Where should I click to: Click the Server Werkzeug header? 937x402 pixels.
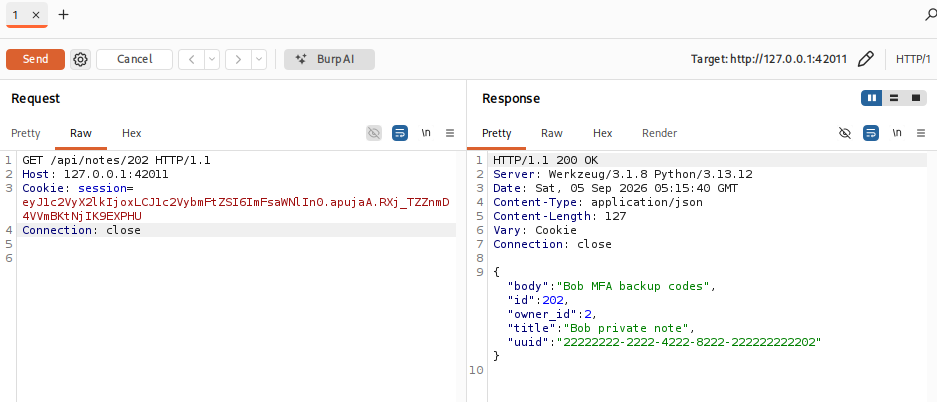[x=623, y=174]
